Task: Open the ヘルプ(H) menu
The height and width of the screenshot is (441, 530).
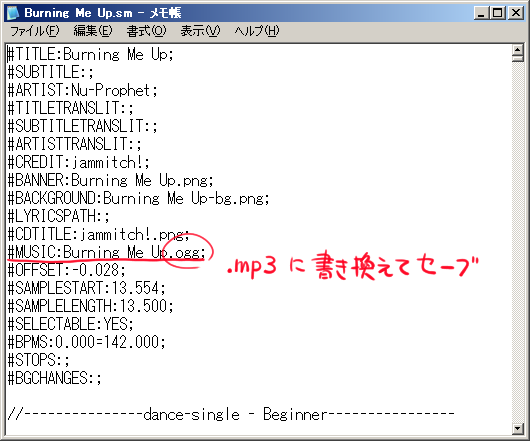Action: 257,31
